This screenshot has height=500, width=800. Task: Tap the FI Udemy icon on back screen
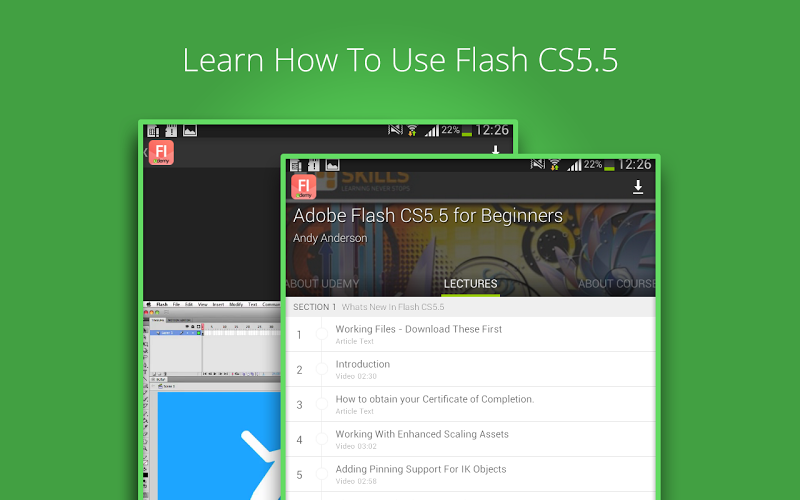(x=161, y=153)
